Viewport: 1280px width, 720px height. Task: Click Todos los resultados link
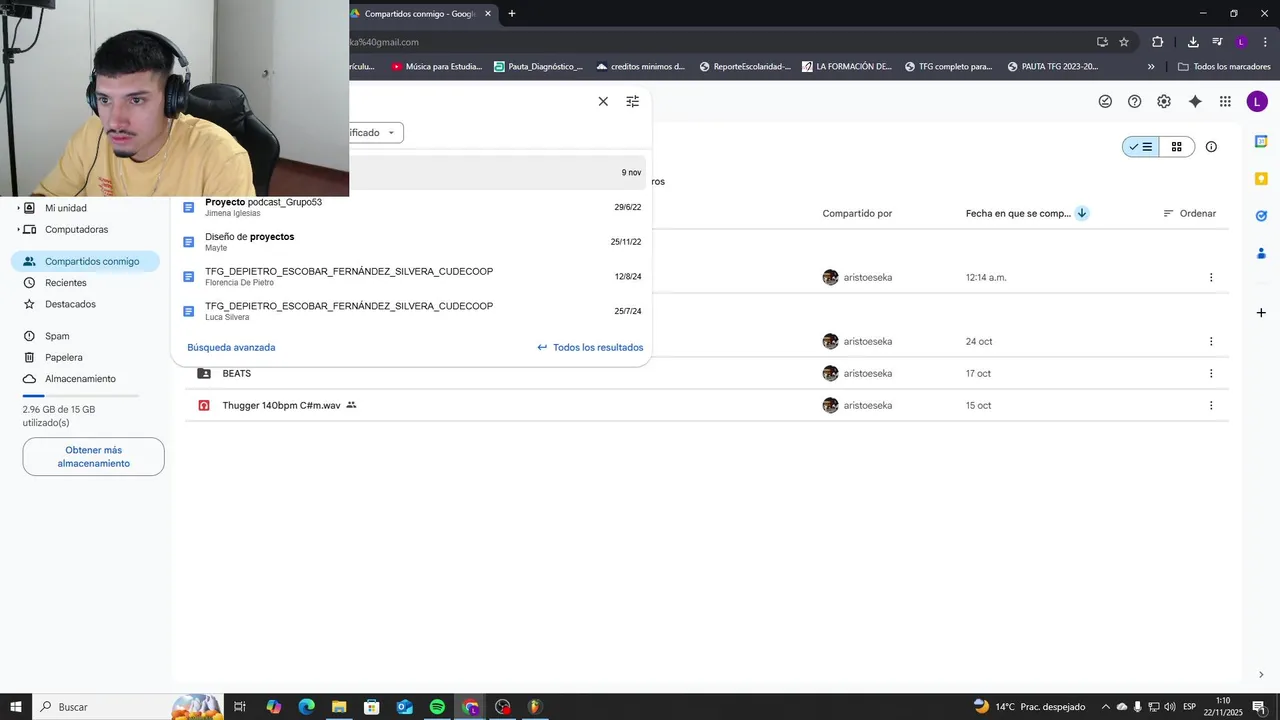(x=590, y=347)
